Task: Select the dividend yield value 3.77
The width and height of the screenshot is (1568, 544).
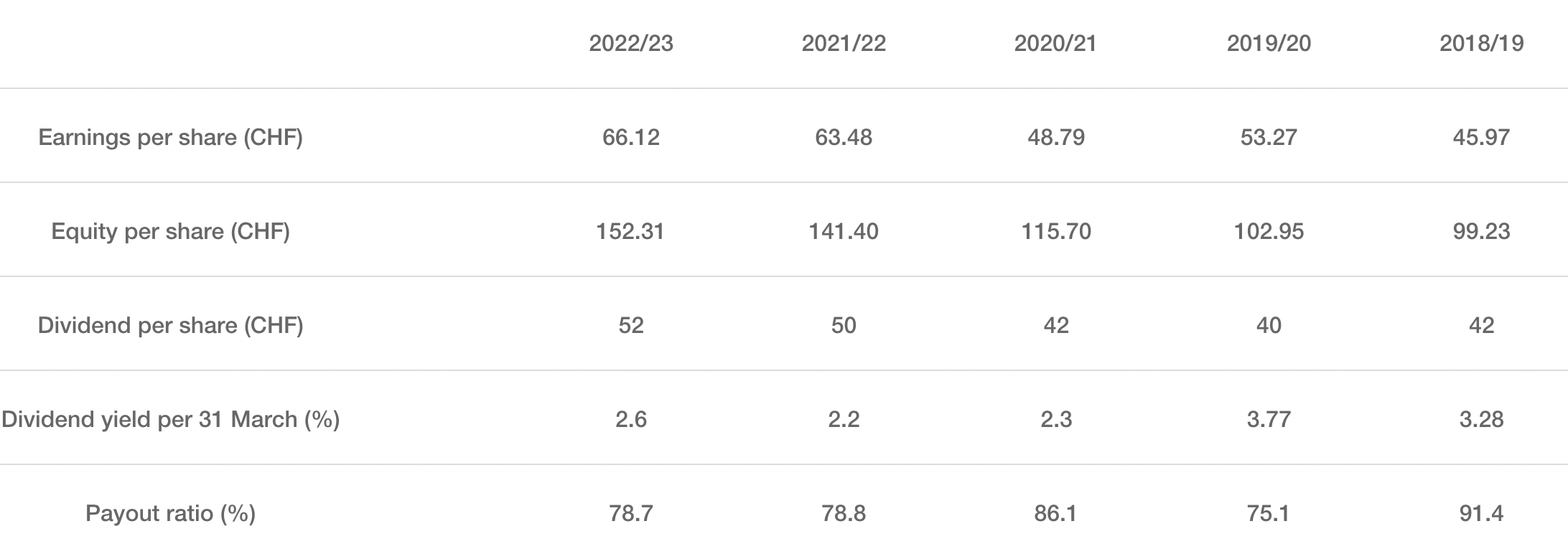Action: pyautogui.click(x=1269, y=419)
